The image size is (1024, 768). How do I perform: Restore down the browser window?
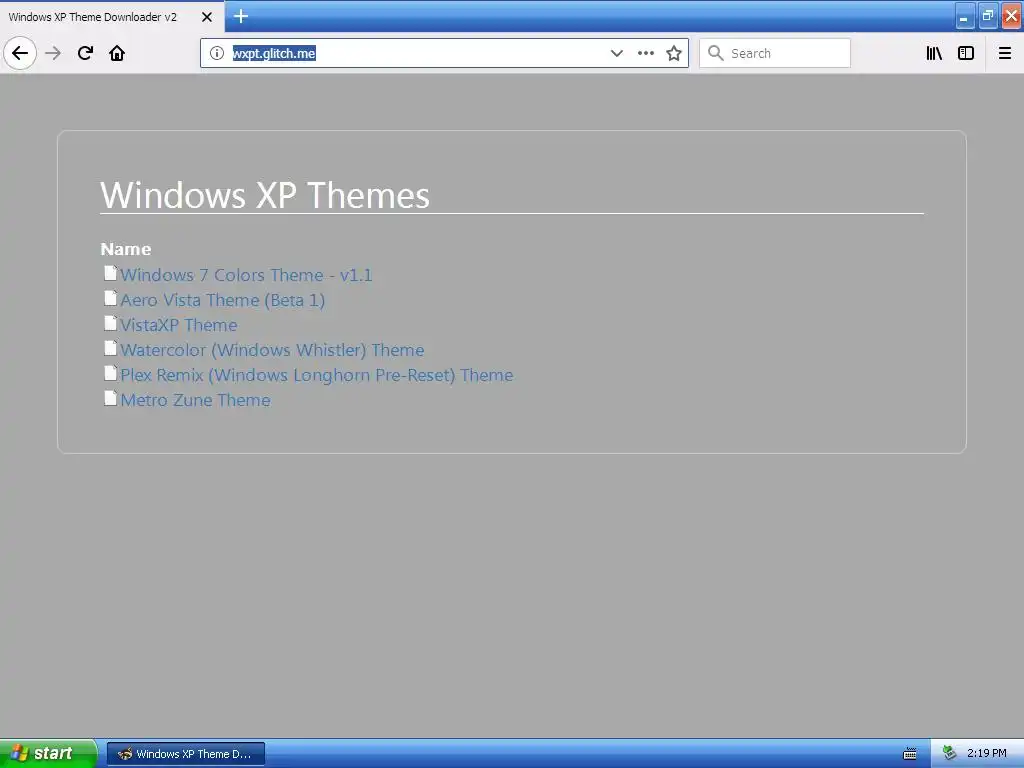[988, 16]
